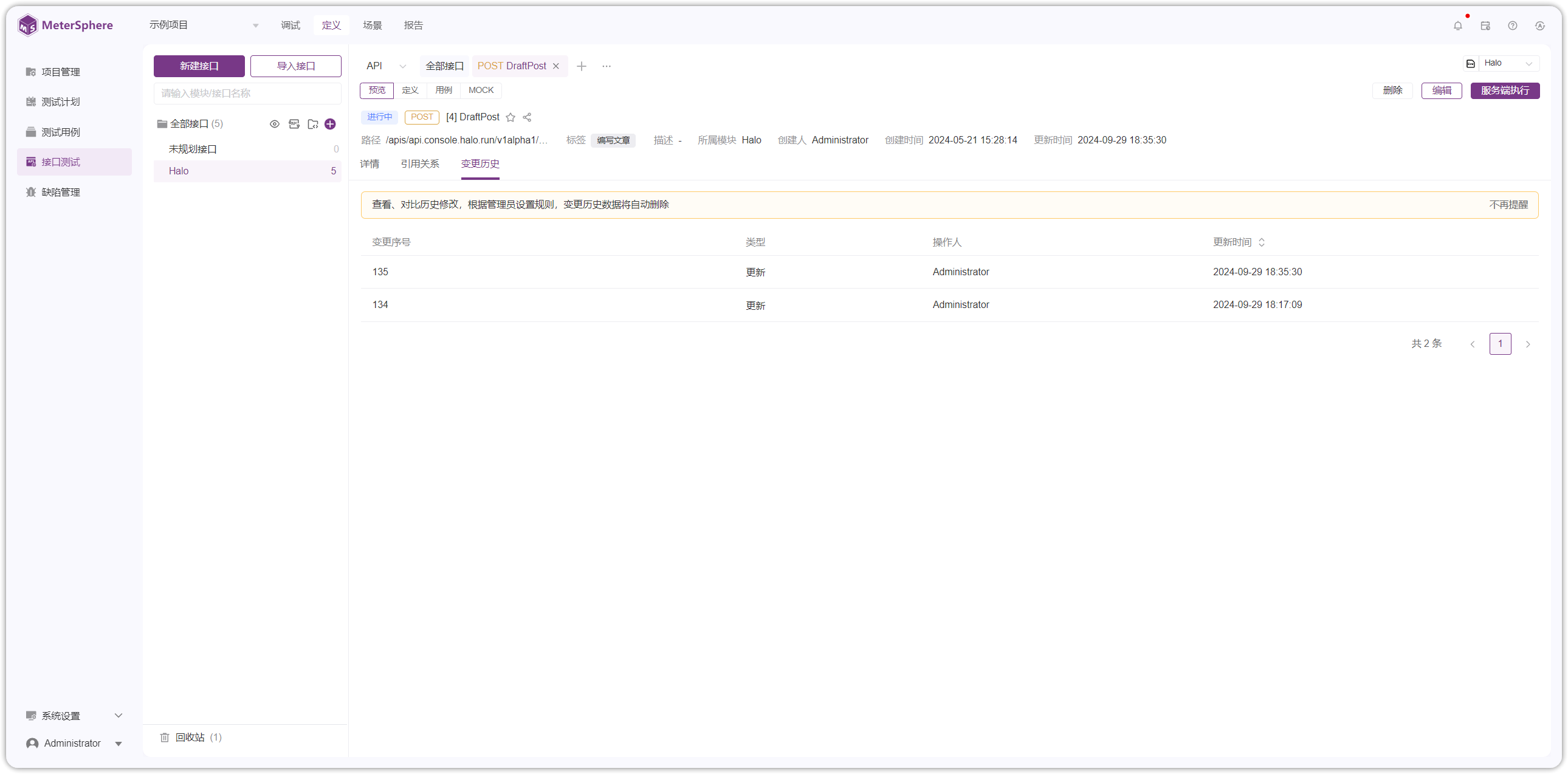Switch to the 场景 top tab
The width and height of the screenshot is (1568, 774).
[x=373, y=26]
